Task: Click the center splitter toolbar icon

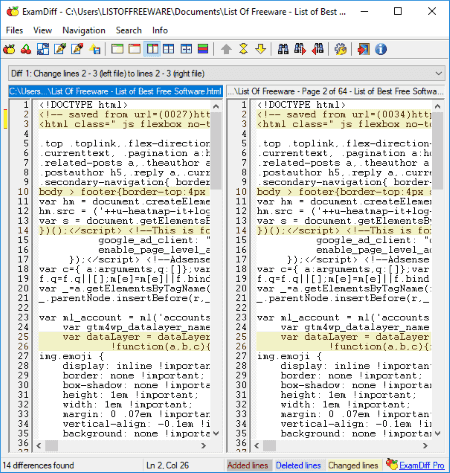Action: 186,49
